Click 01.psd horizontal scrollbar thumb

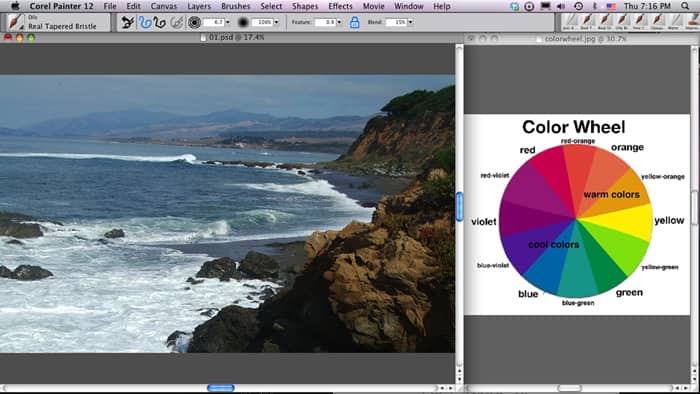tap(221, 388)
